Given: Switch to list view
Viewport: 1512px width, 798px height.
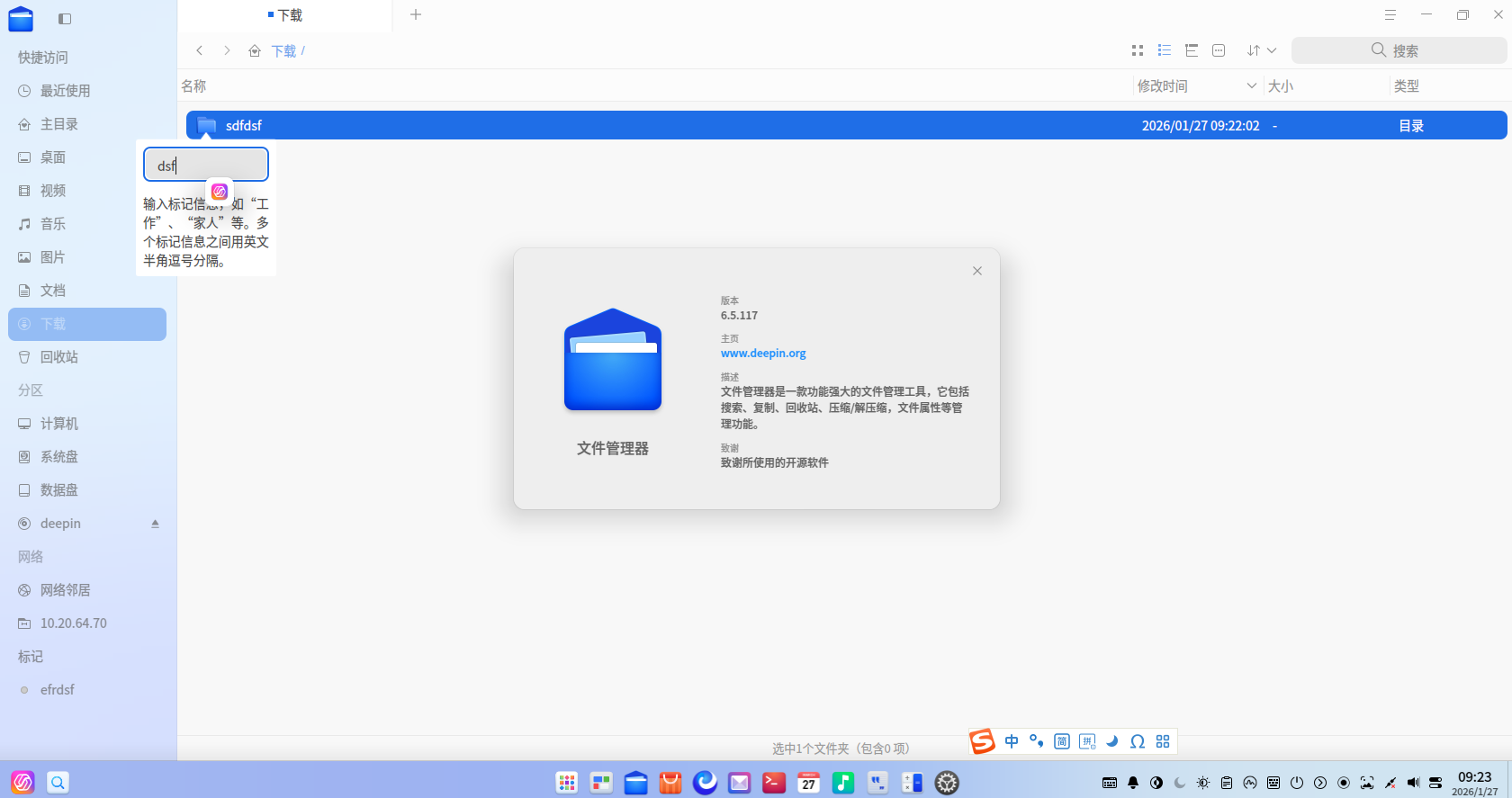Looking at the screenshot, I should [x=1165, y=51].
